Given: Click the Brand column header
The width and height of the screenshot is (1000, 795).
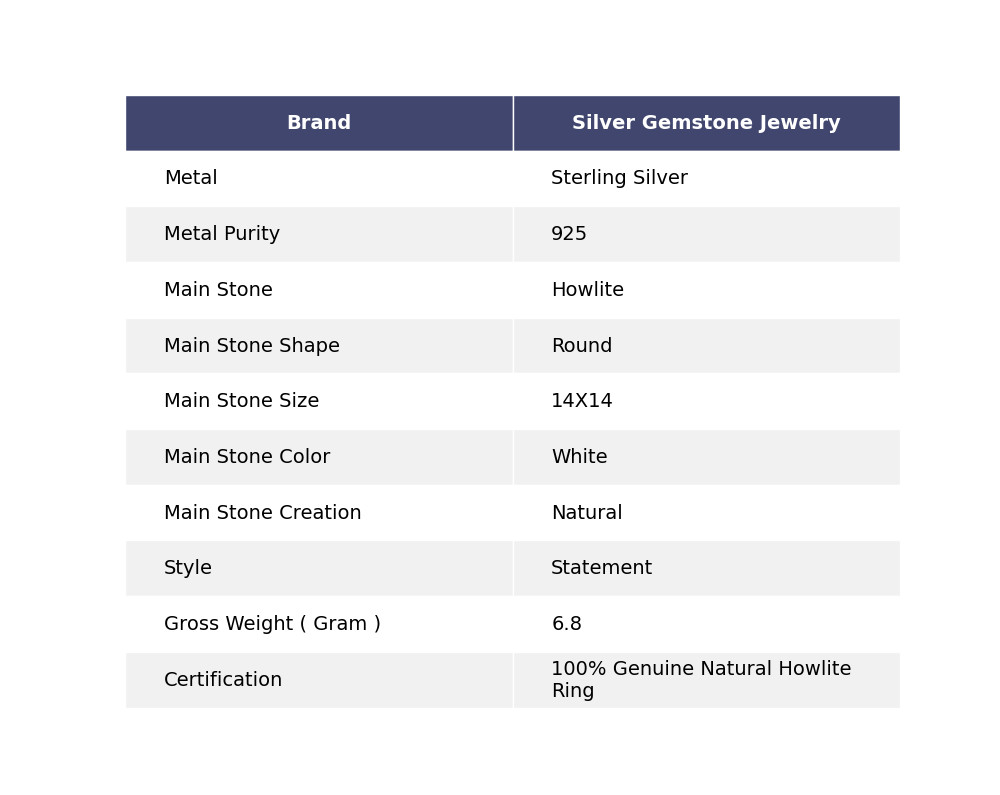Looking at the screenshot, I should (x=318, y=123).
